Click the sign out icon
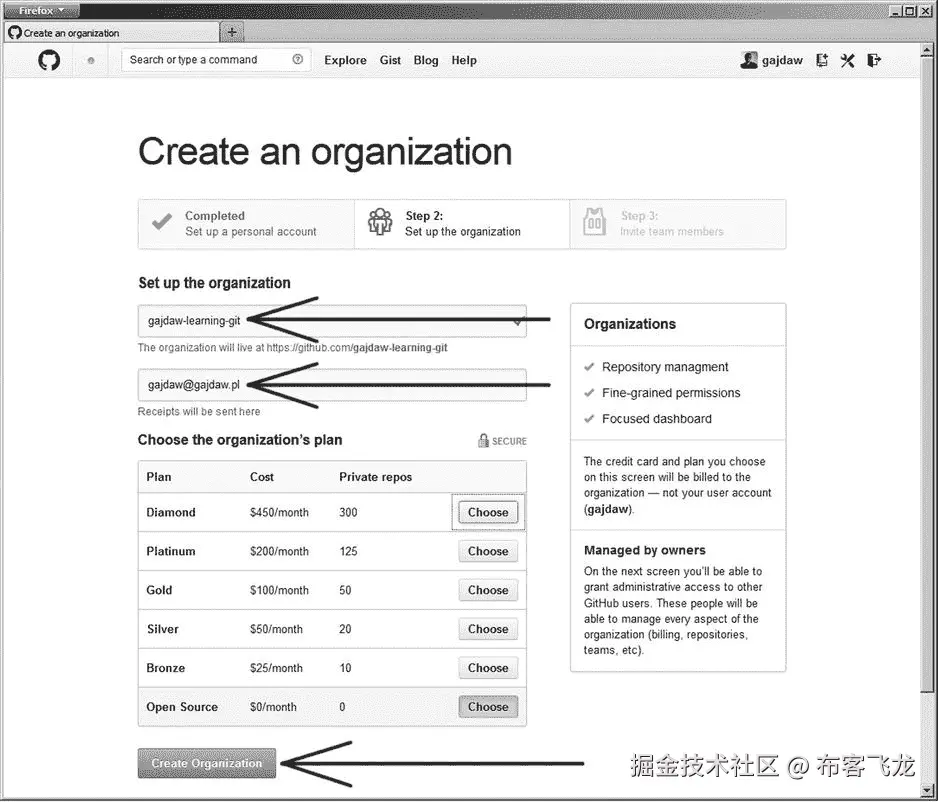The image size is (938, 802). coord(873,60)
